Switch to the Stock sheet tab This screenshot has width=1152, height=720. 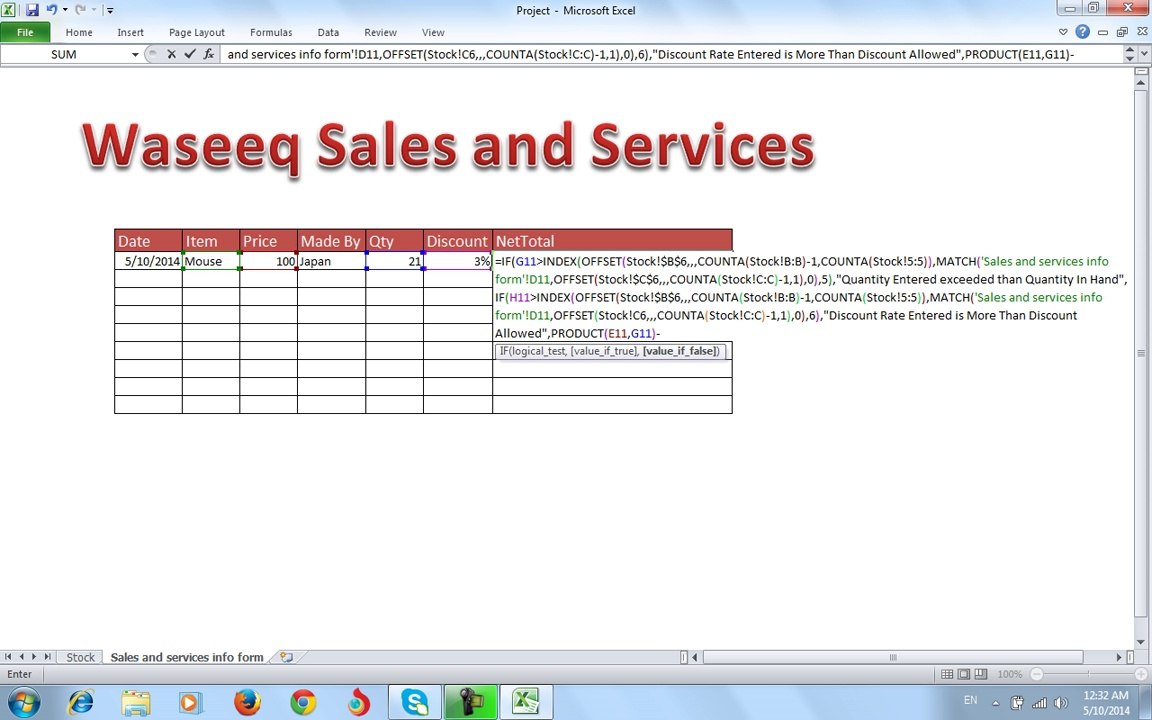tap(80, 658)
